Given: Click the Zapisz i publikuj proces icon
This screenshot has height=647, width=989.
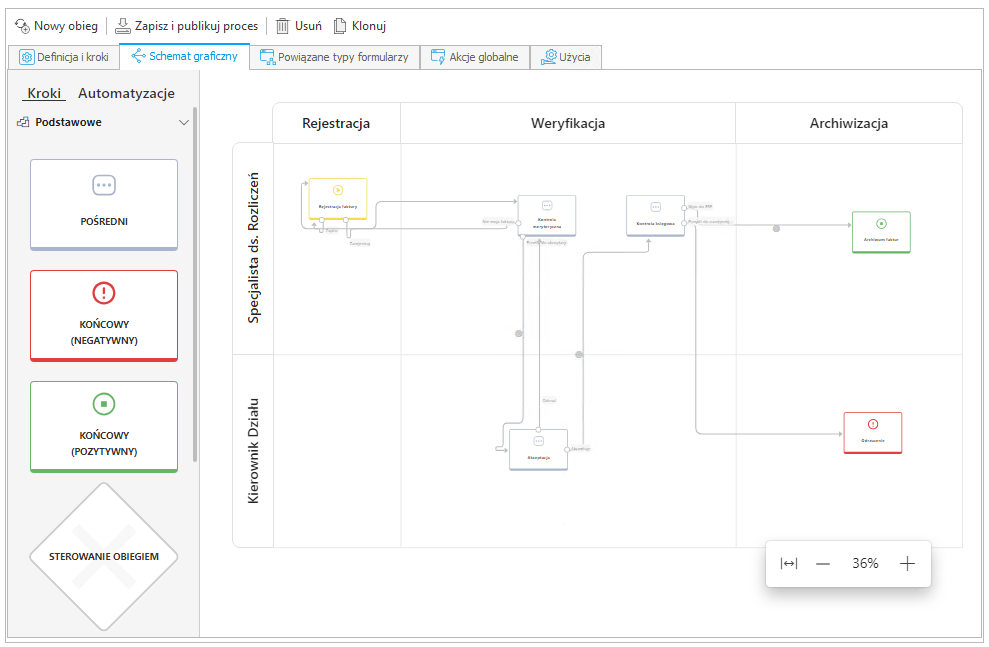Looking at the screenshot, I should click(123, 26).
